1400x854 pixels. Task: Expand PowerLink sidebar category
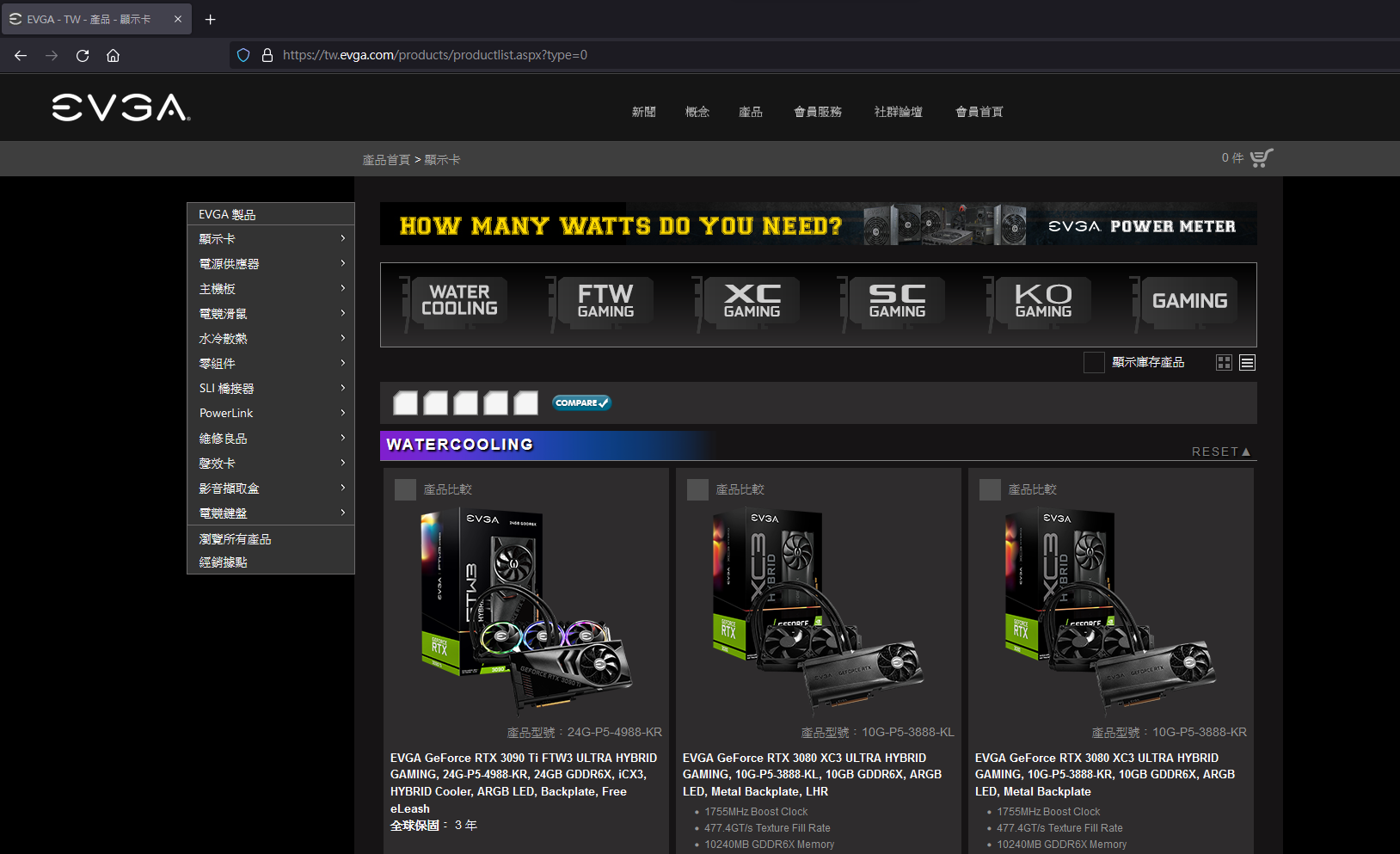[271, 414]
